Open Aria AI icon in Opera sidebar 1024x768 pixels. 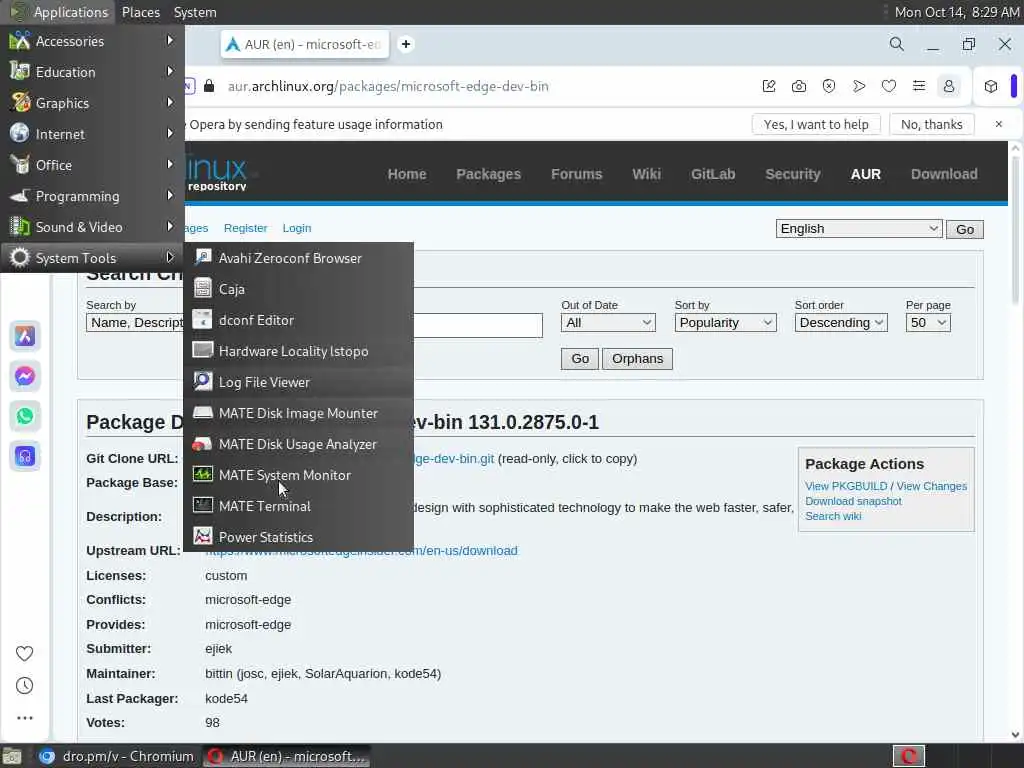click(25, 336)
